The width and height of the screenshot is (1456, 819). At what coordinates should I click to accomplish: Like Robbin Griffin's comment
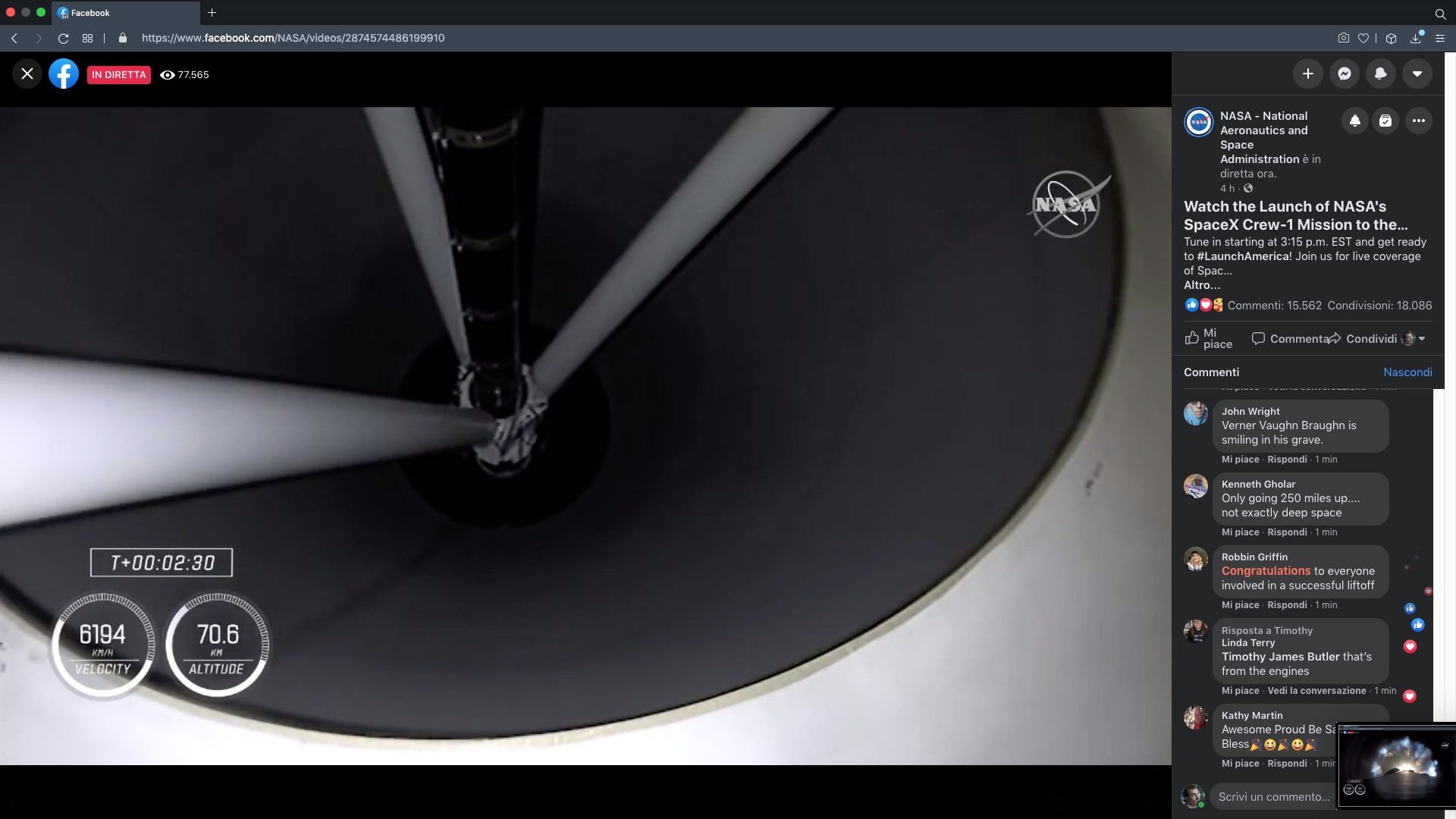(x=1240, y=605)
